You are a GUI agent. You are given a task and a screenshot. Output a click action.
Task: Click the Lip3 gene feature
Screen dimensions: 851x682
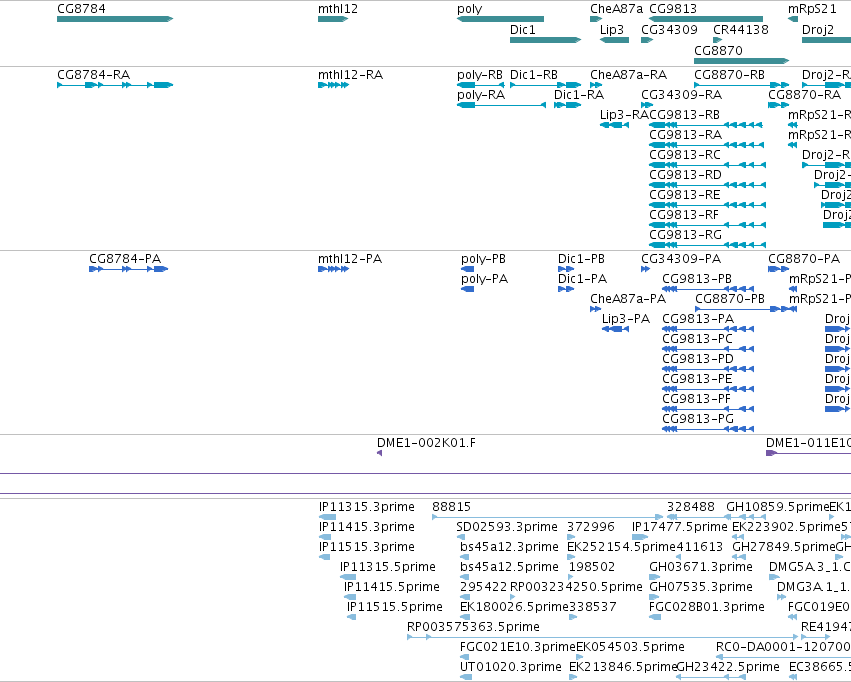pos(614,40)
